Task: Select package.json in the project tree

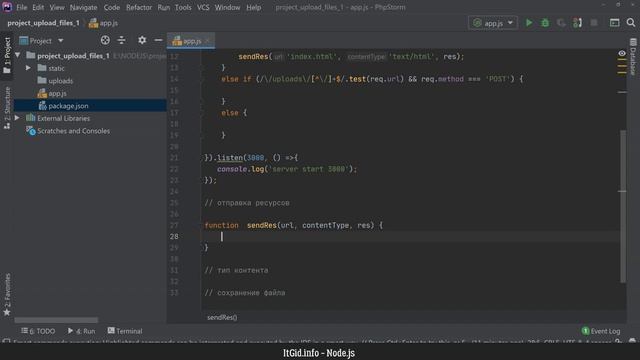Action: coord(68,106)
